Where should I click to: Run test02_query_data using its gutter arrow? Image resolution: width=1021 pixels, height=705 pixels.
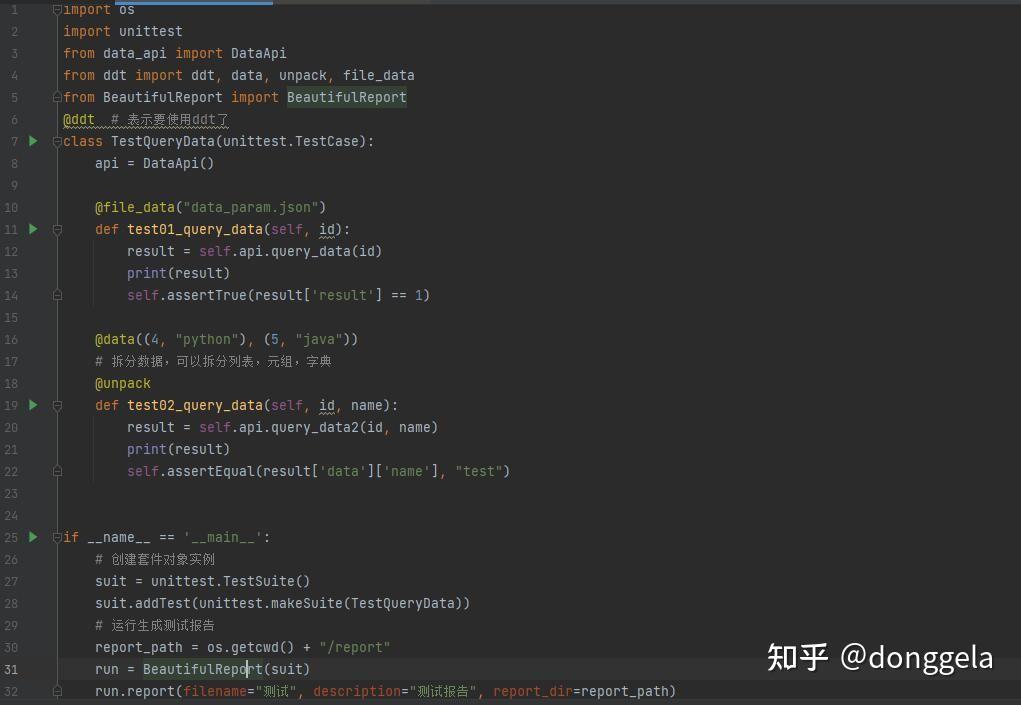click(x=33, y=405)
